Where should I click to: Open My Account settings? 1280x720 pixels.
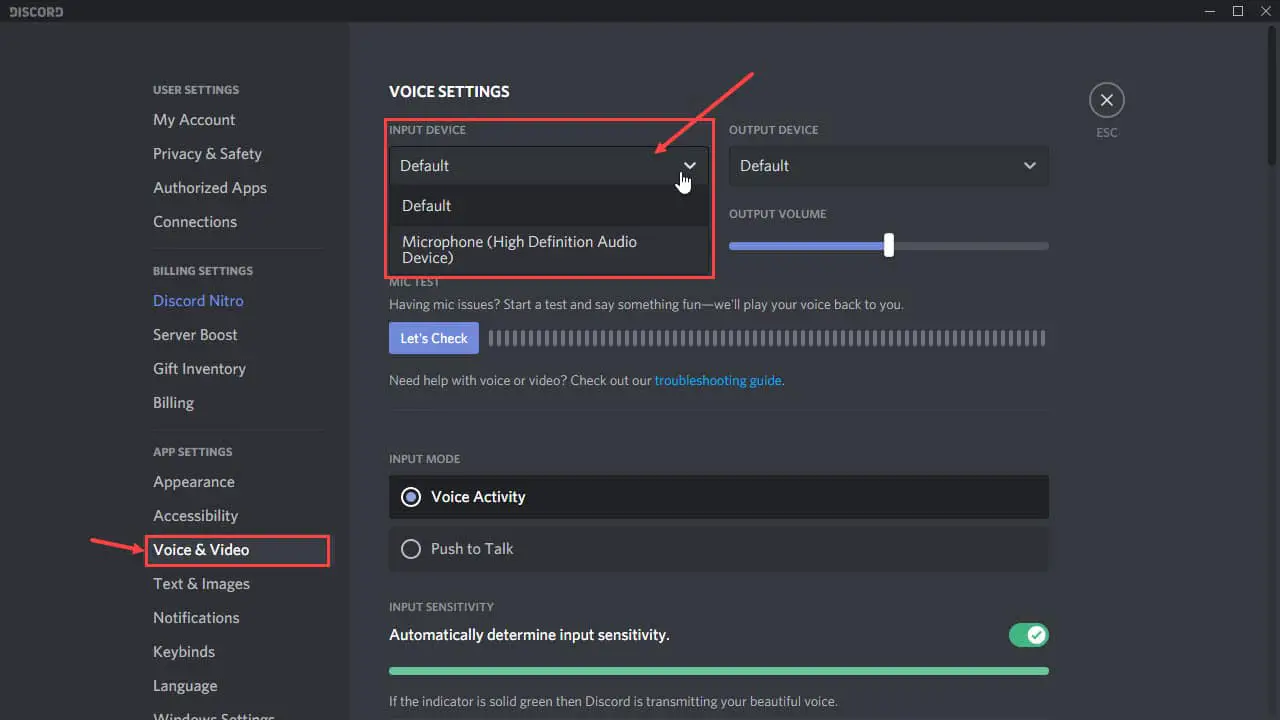pos(194,120)
